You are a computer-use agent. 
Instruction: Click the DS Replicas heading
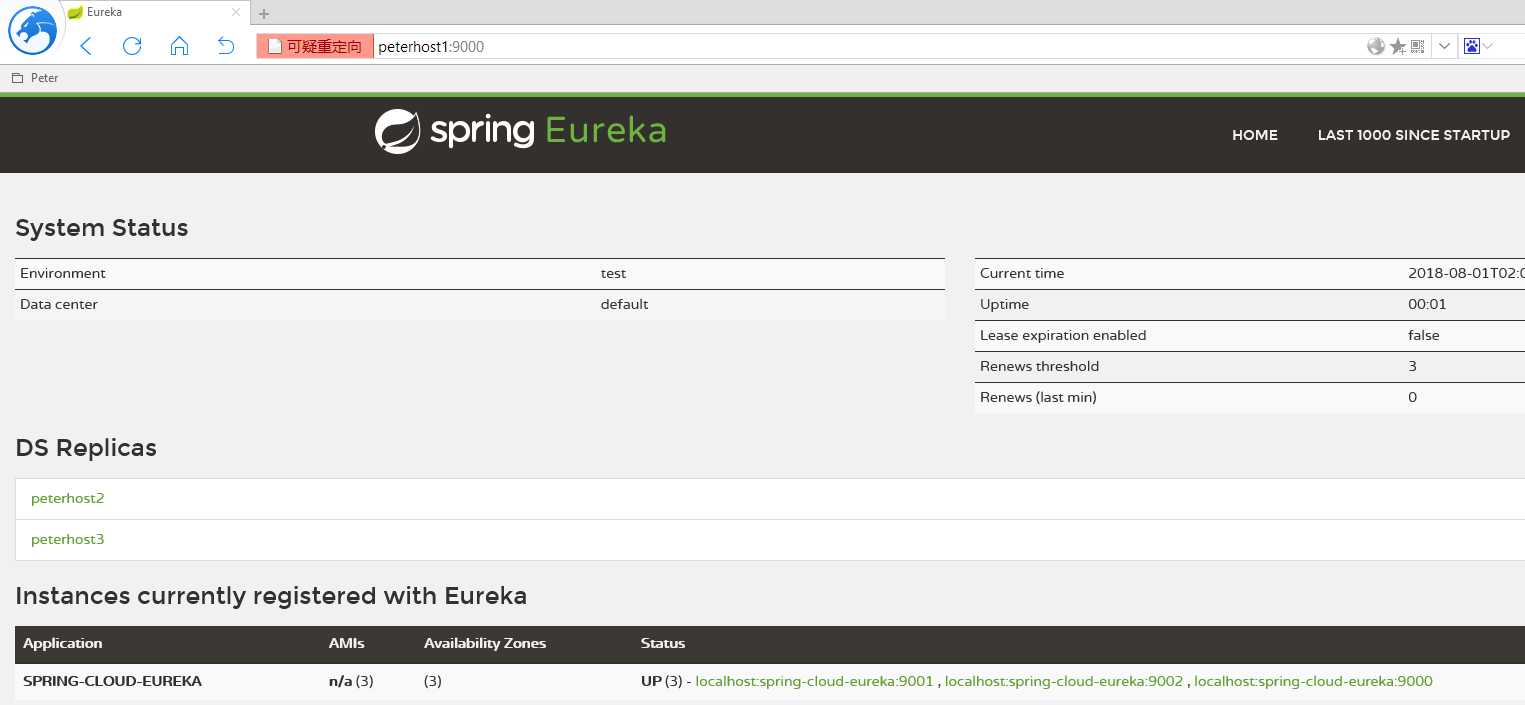coord(86,448)
